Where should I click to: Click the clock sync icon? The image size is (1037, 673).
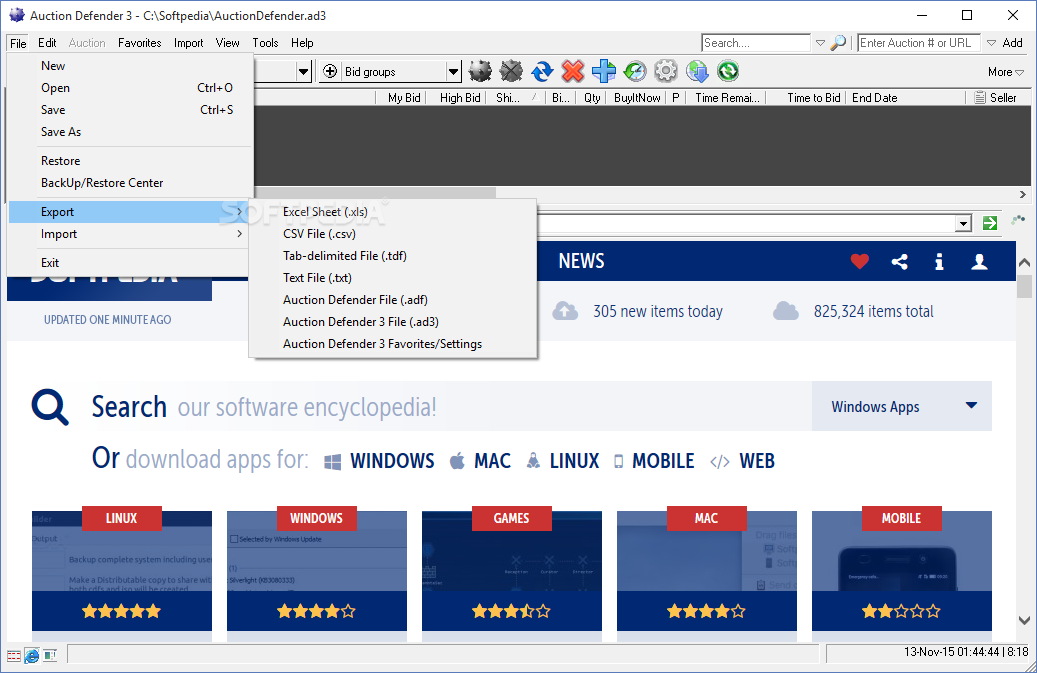(635, 71)
